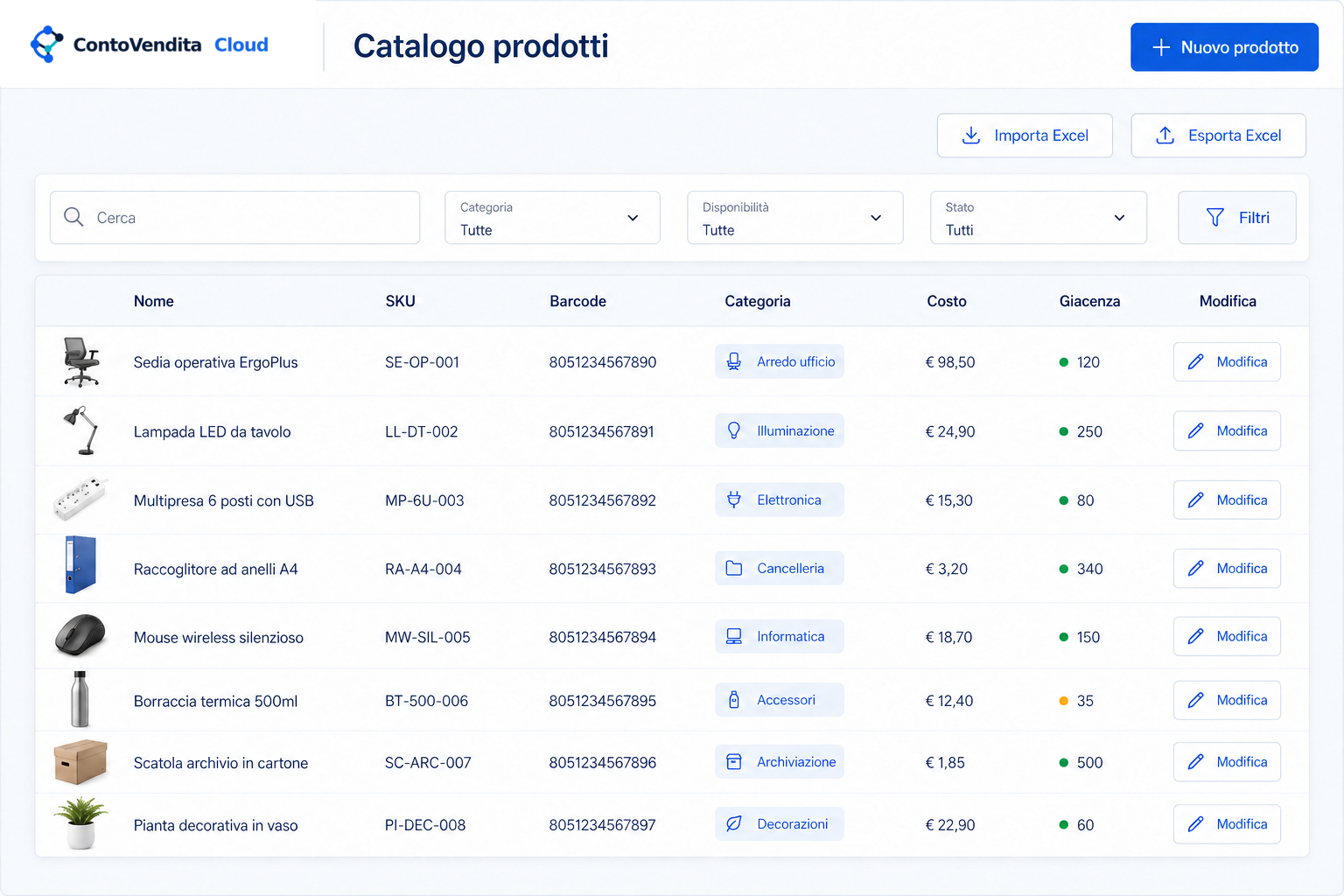
Task: Click the Costo column header
Action: pos(947,301)
